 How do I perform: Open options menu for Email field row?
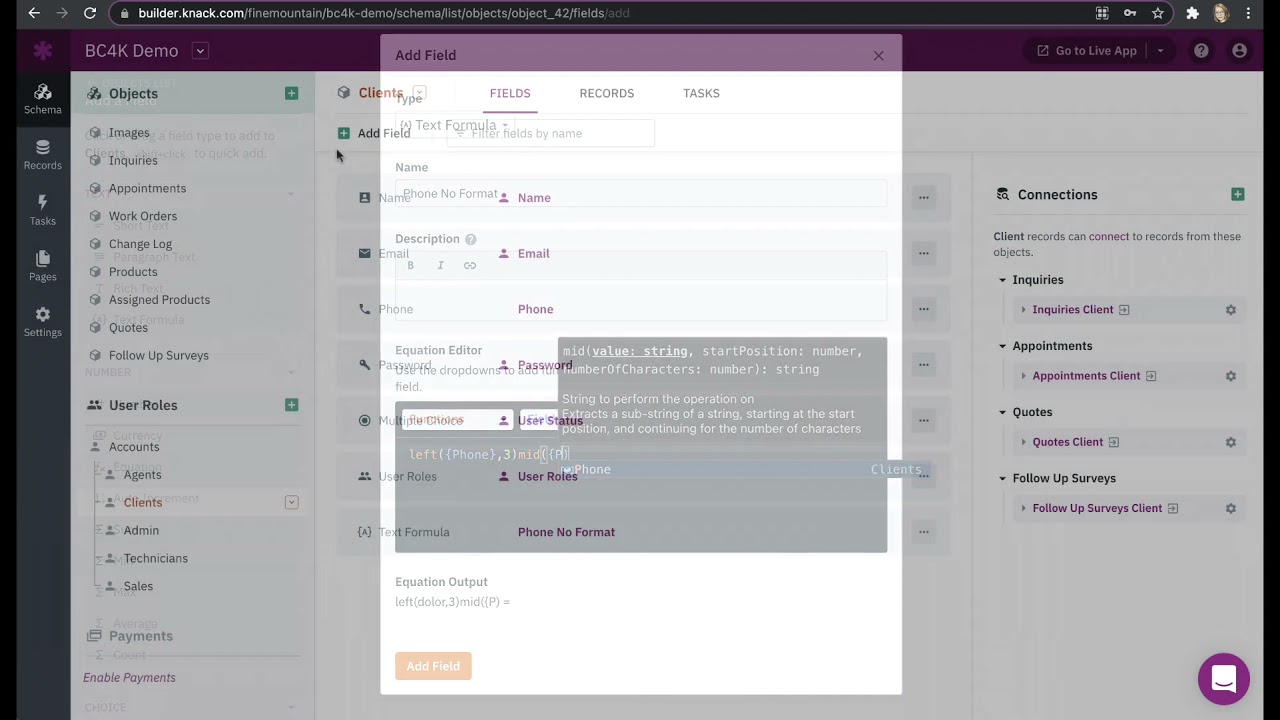(x=924, y=253)
